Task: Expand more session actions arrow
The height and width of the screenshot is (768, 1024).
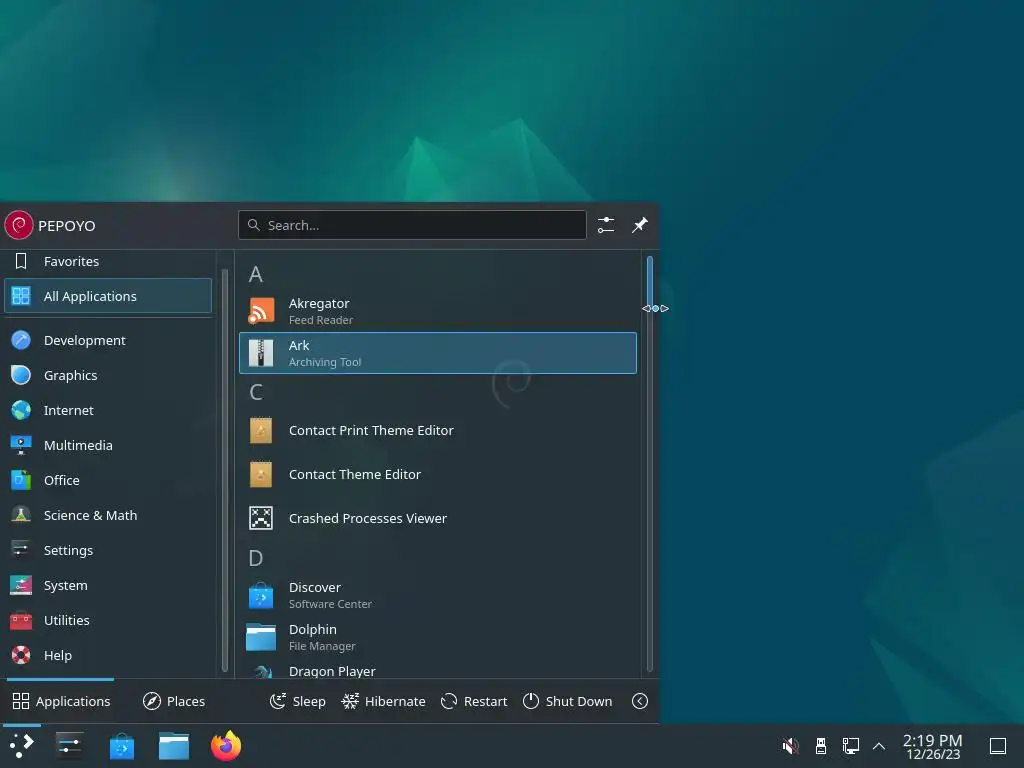Action: [x=640, y=701]
